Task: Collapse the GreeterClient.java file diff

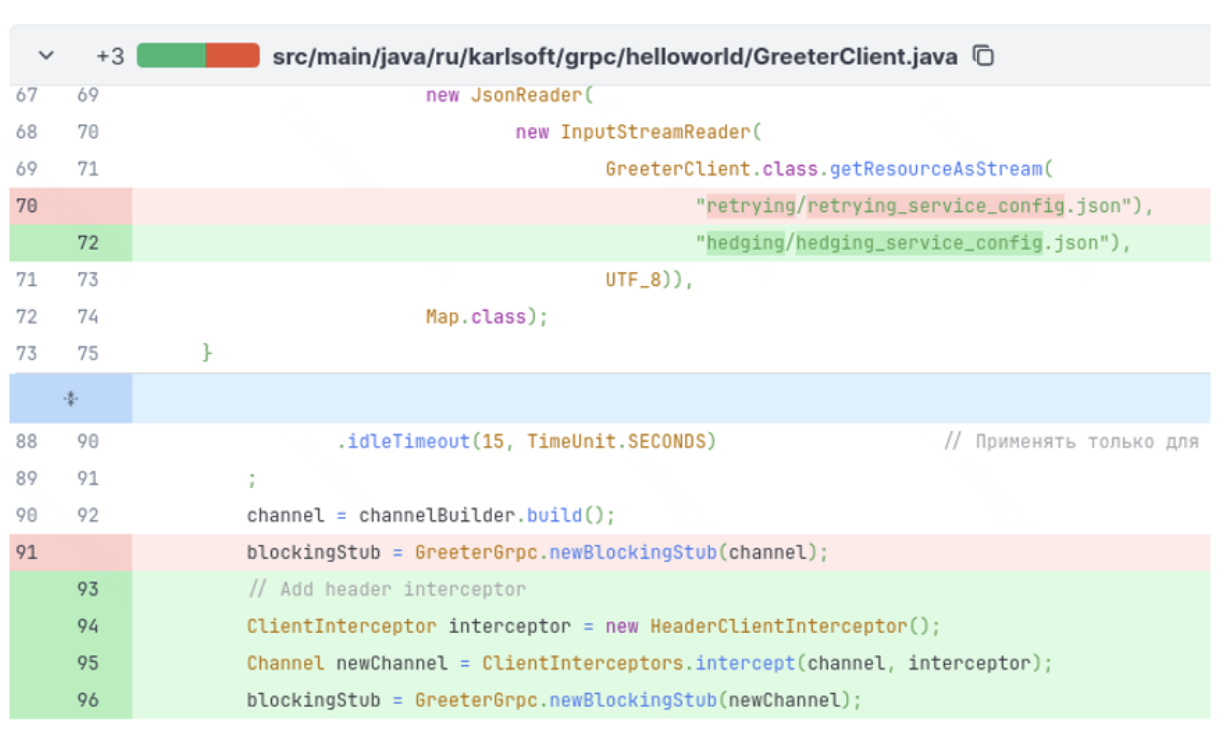Action: (46, 56)
